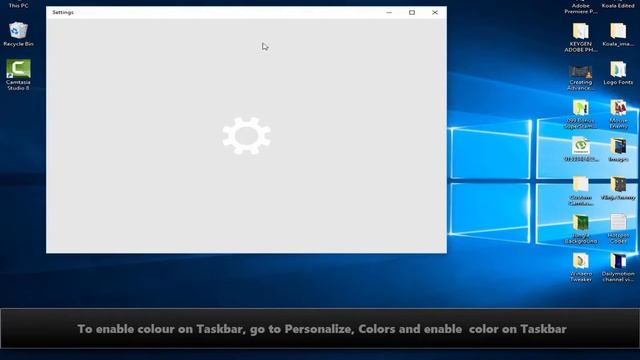Click the Settings window title text
The height and width of the screenshot is (360, 640).
tap(63, 13)
